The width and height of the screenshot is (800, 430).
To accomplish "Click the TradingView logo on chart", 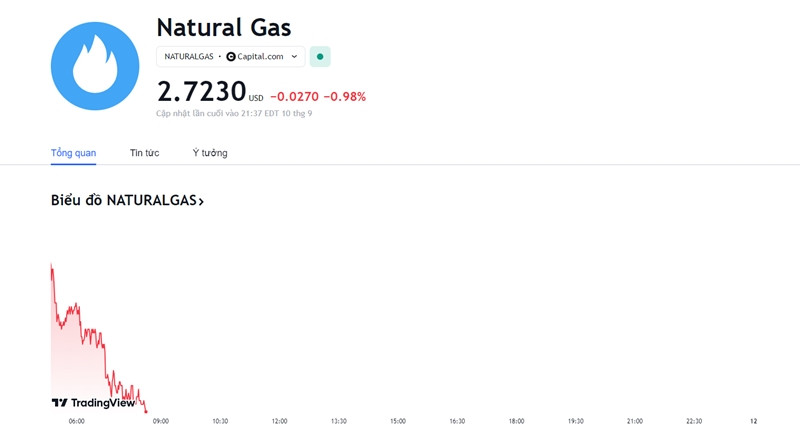I will (x=93, y=403).
